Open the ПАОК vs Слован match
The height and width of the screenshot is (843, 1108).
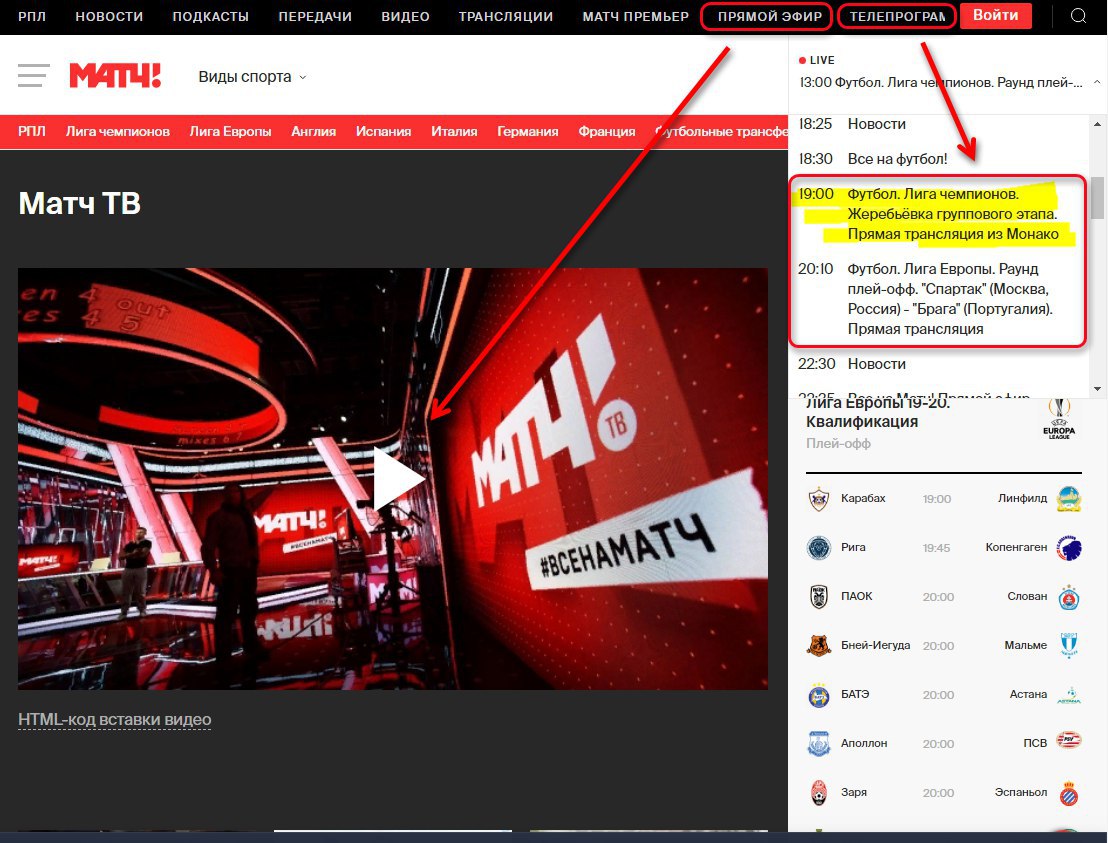tap(943, 596)
